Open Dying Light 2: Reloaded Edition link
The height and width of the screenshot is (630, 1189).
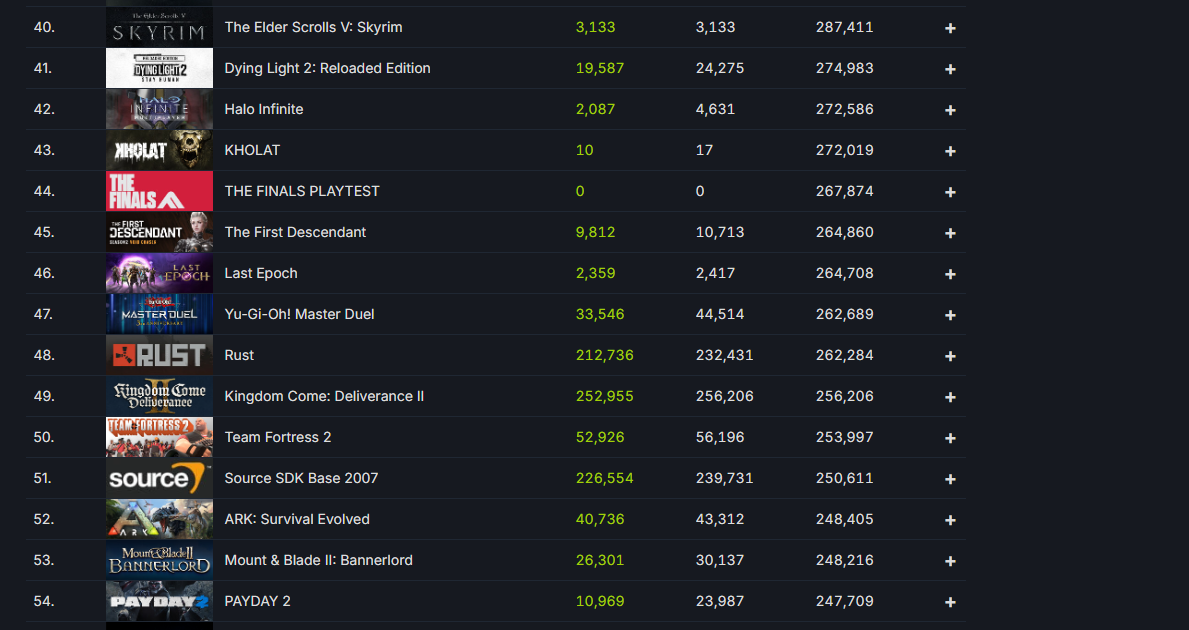(328, 68)
